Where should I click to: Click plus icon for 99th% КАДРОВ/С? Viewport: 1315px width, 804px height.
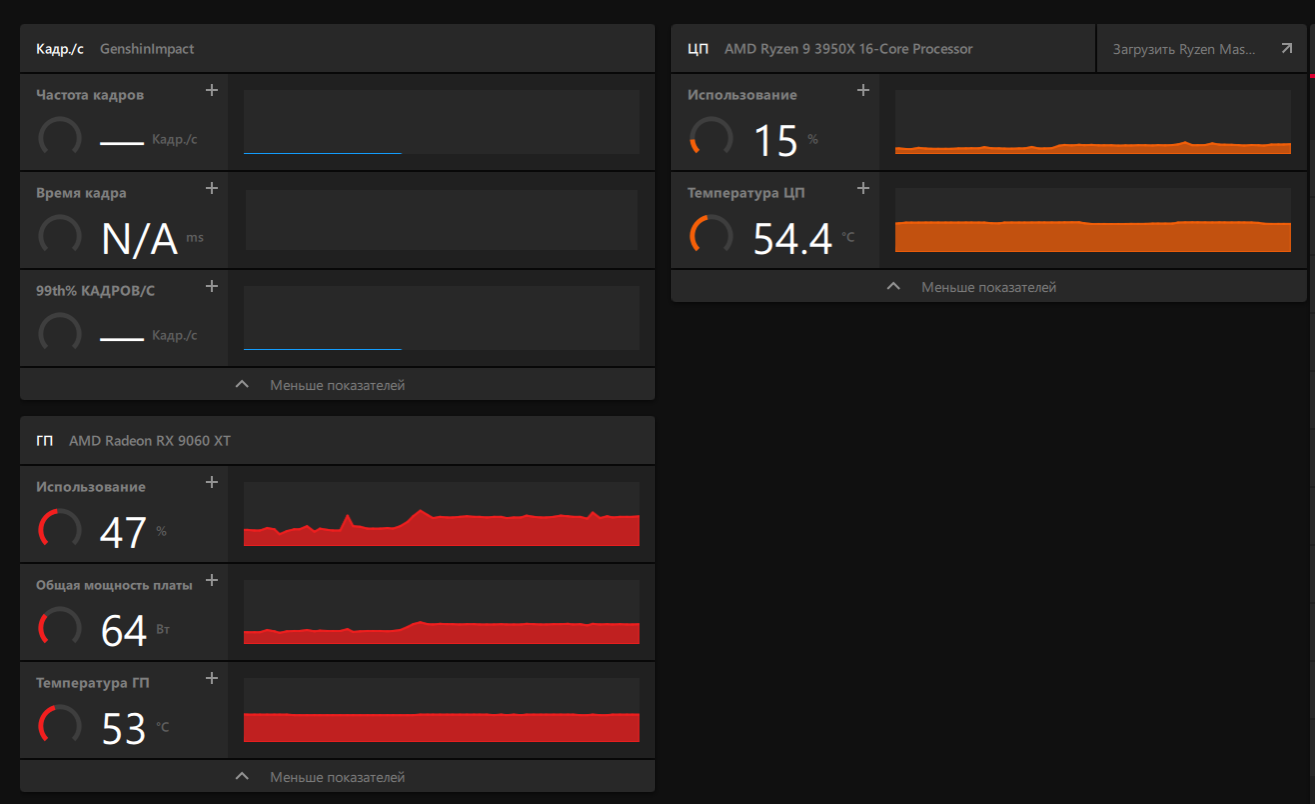pyautogui.click(x=211, y=286)
